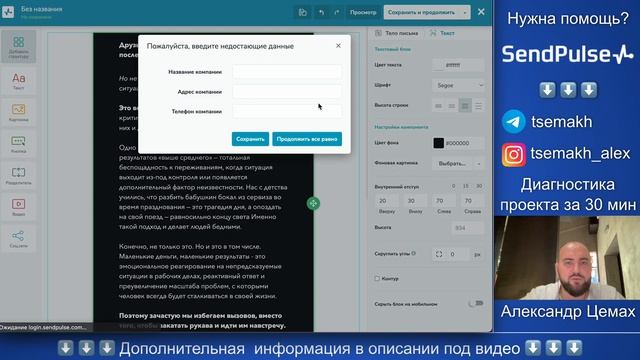Click the round corners icon
This screenshot has width=640, height=360.
439,254
